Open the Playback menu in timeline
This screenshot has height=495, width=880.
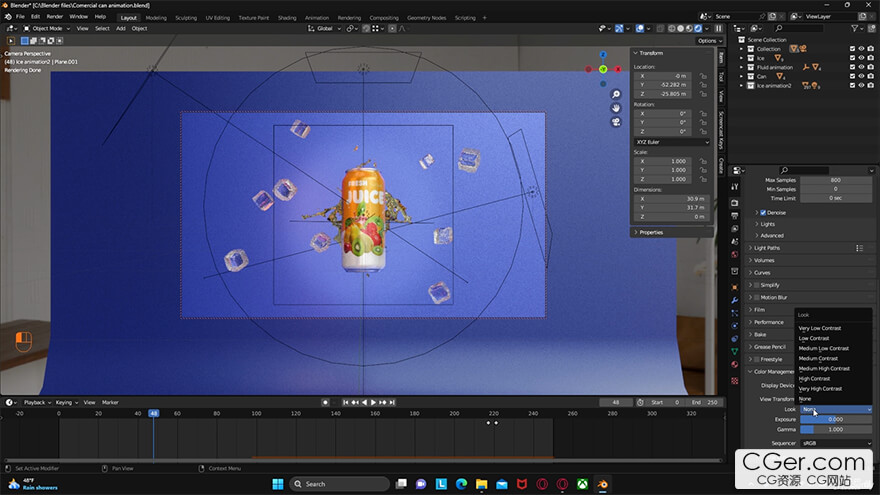pos(37,402)
